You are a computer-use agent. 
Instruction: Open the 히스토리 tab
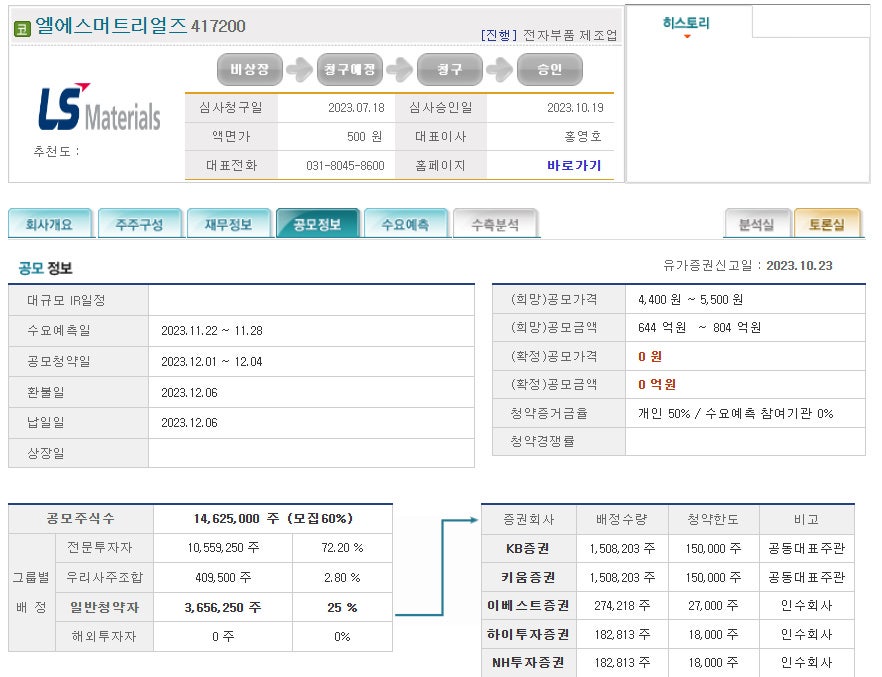(x=686, y=23)
